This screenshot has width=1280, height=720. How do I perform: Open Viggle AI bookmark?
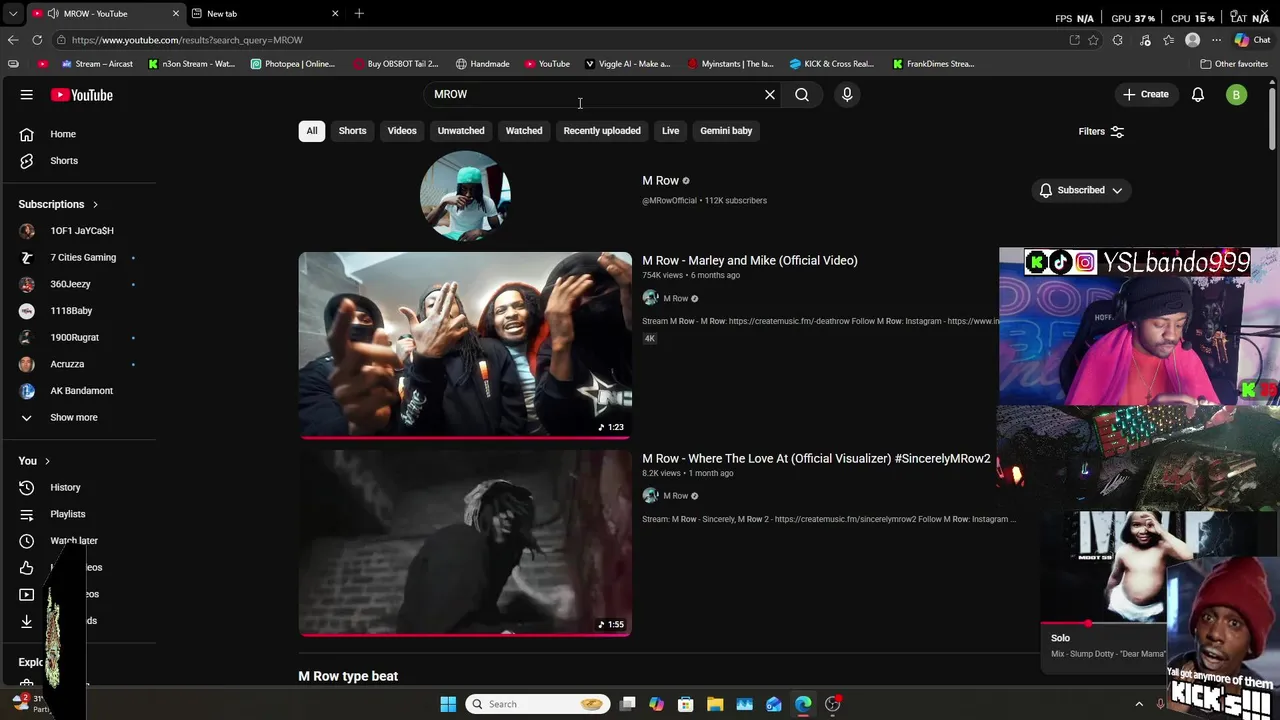click(x=627, y=64)
